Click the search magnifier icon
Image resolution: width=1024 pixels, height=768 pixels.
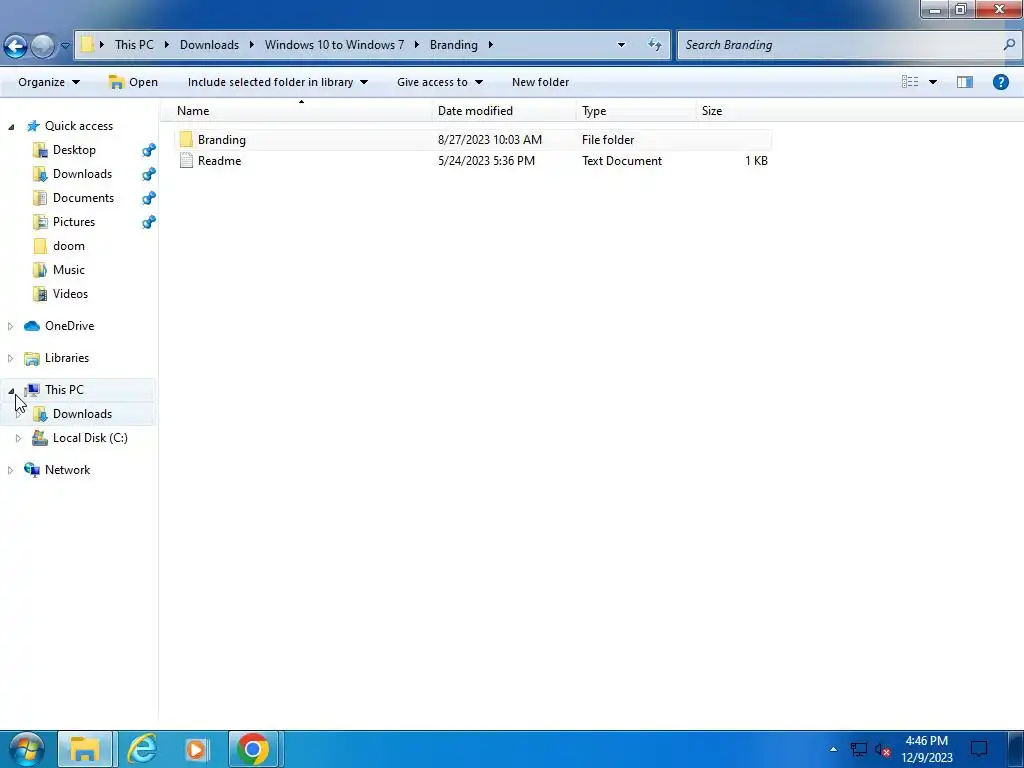[x=1009, y=44]
